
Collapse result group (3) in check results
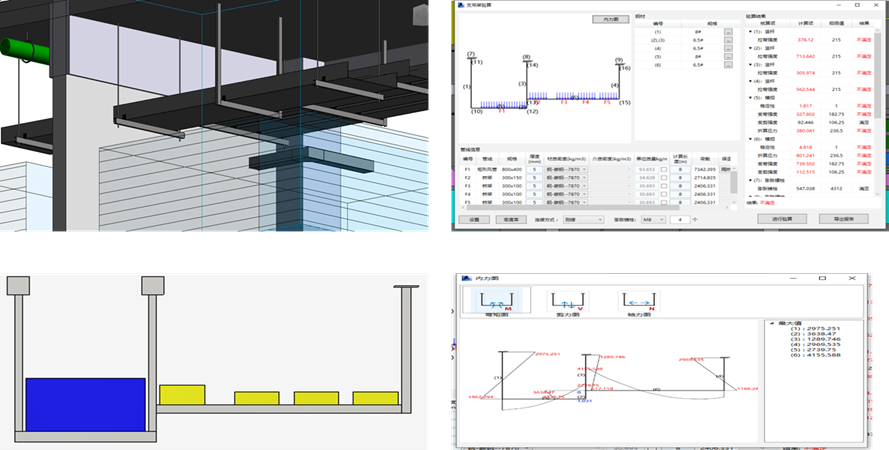(x=751, y=65)
